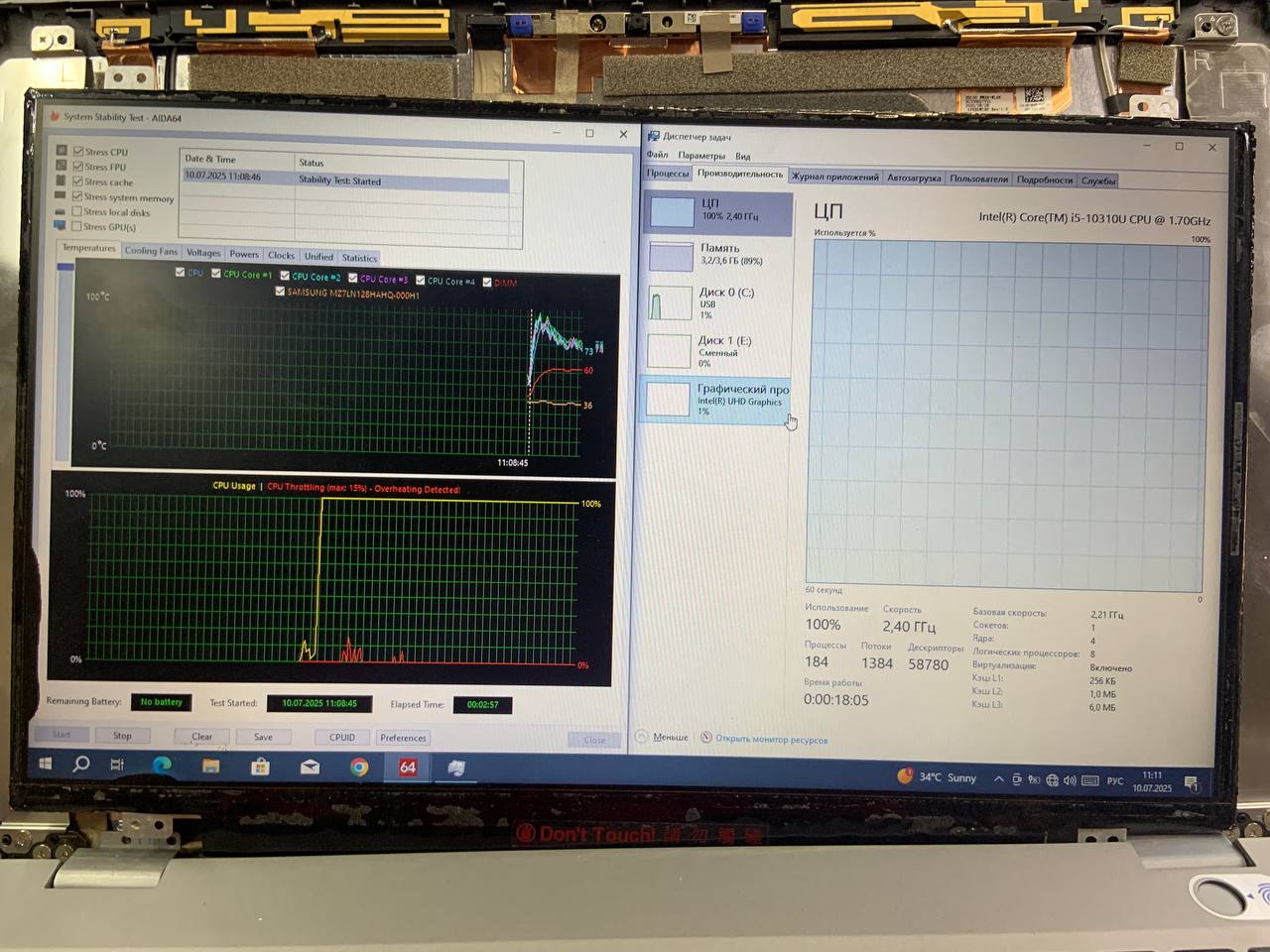Select the Память performance thumbnail
Screen dimensions: 1270x952
click(716, 255)
